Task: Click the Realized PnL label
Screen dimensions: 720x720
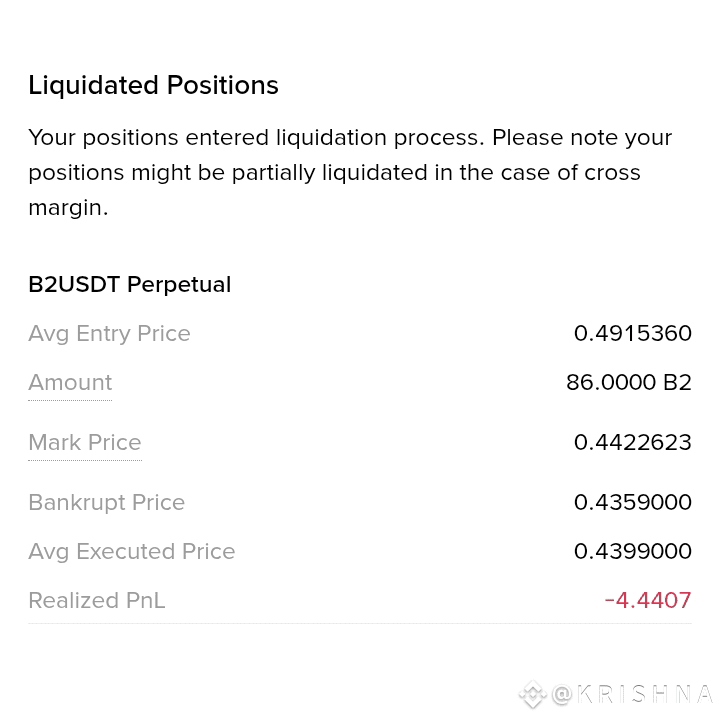Action: [97, 601]
